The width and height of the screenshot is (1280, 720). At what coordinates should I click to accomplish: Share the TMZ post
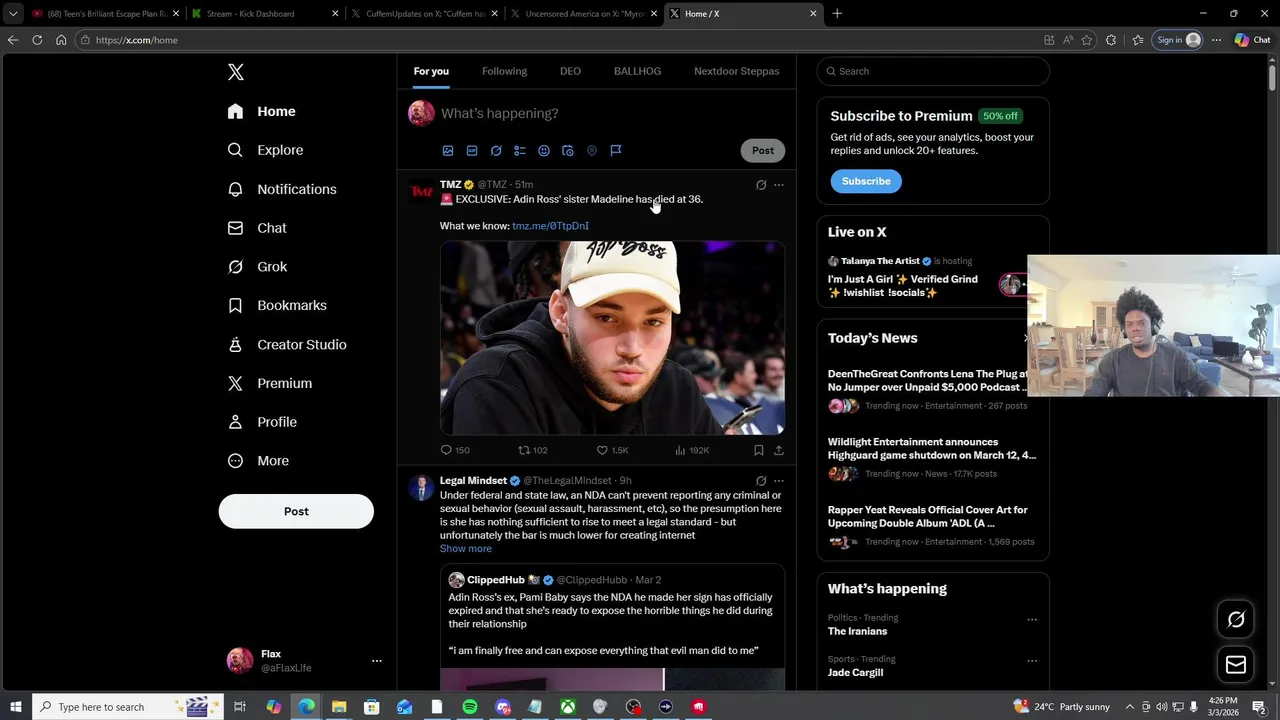(779, 450)
